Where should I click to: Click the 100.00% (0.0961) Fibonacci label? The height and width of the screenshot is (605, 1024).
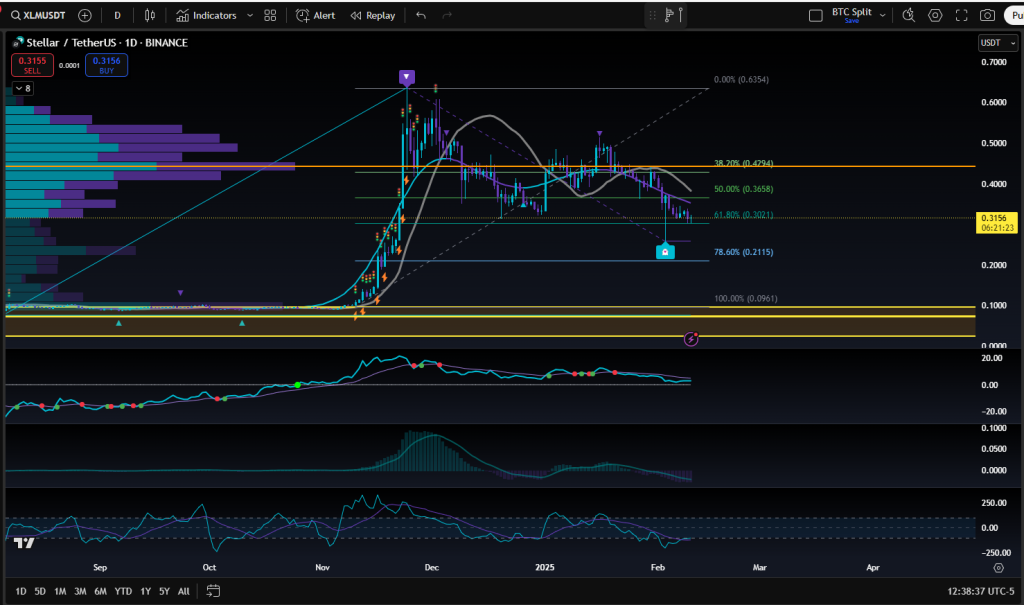tap(745, 299)
